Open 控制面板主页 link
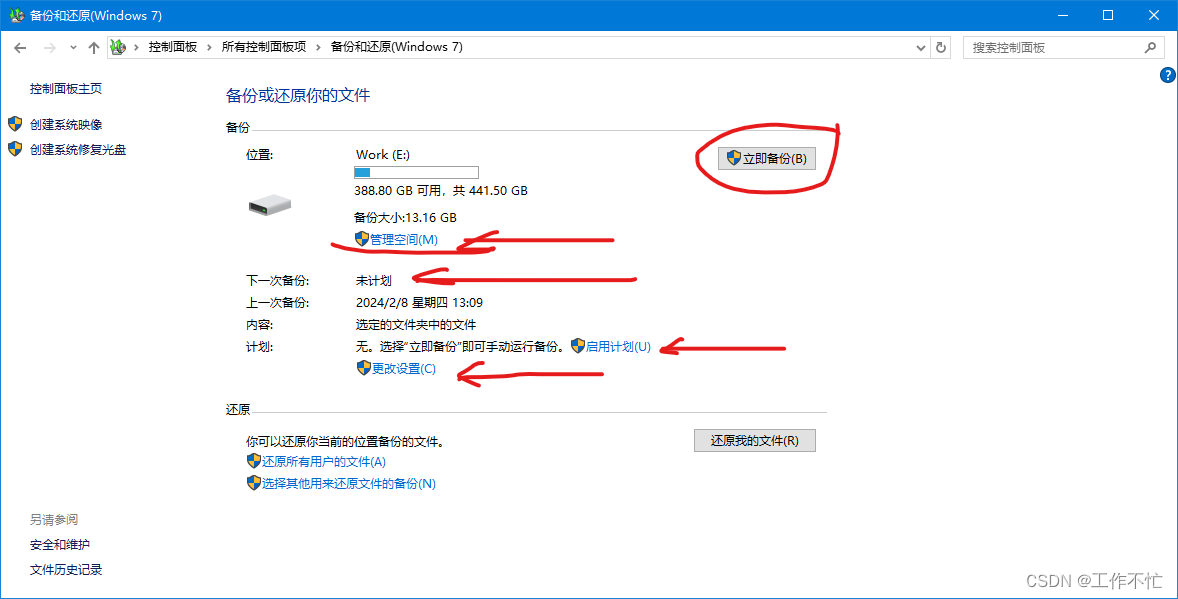 [66, 89]
